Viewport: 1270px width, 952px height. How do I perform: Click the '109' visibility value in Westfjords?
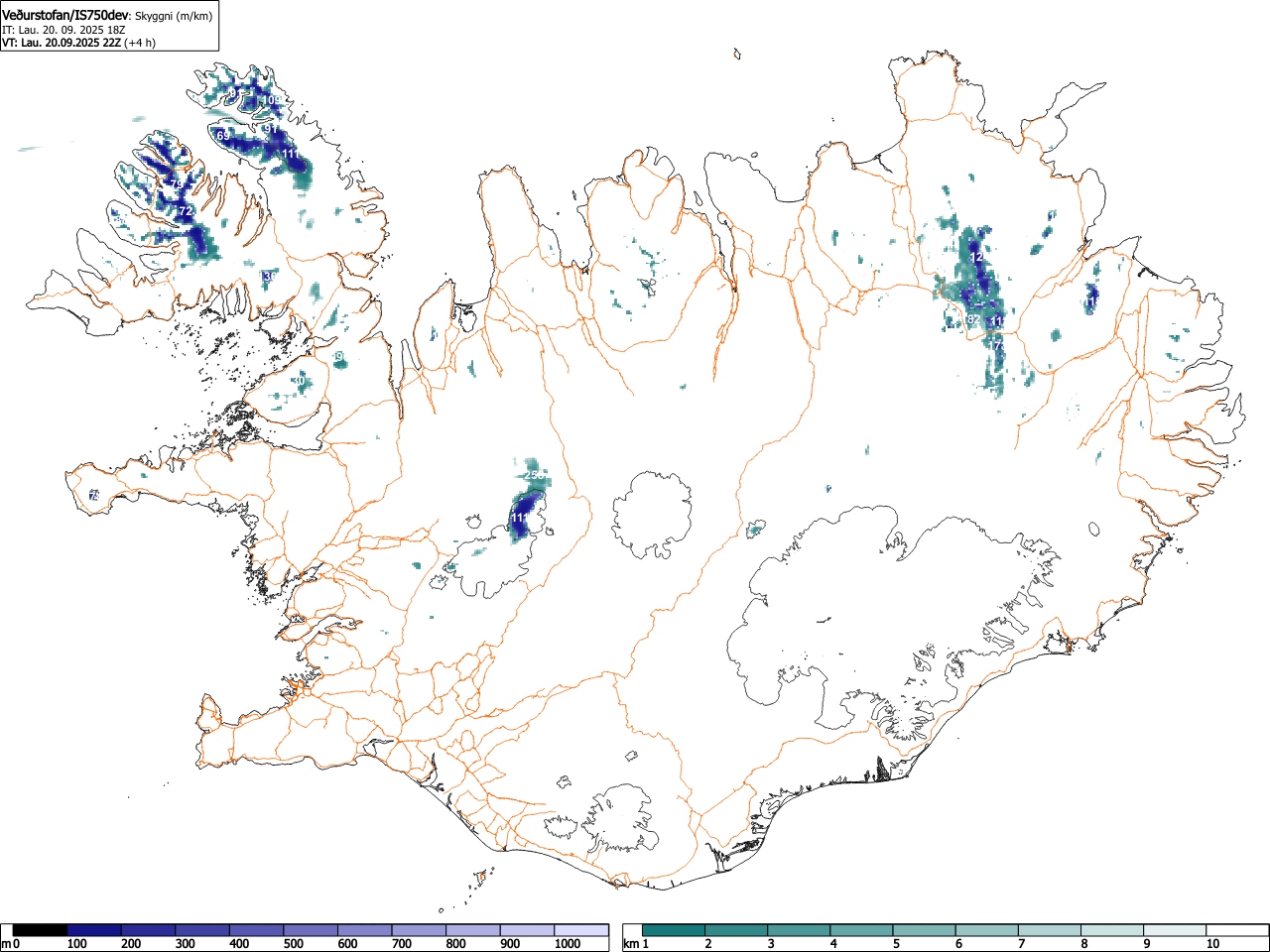pyautogui.click(x=272, y=100)
